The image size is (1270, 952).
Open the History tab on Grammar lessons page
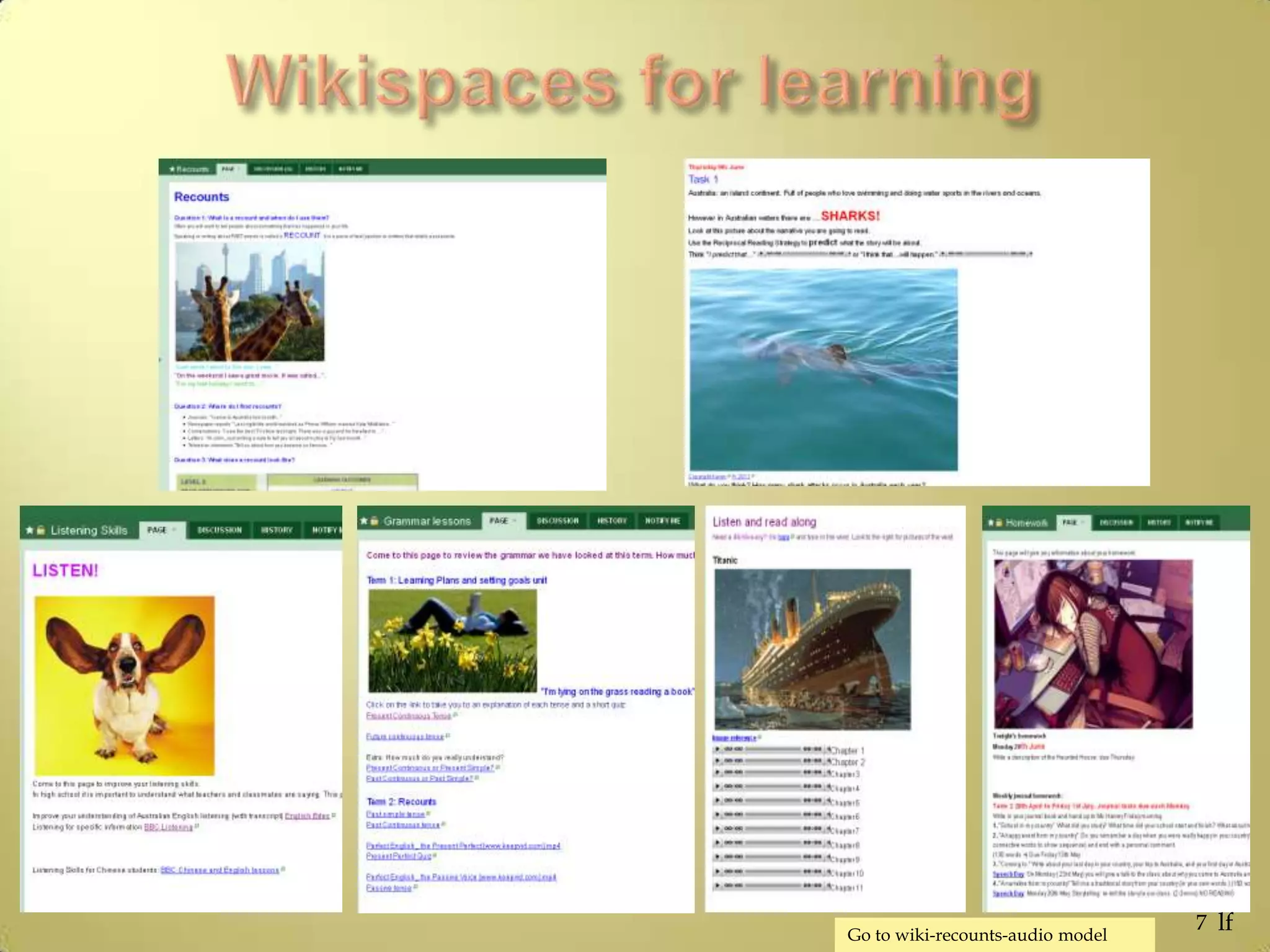[612, 521]
